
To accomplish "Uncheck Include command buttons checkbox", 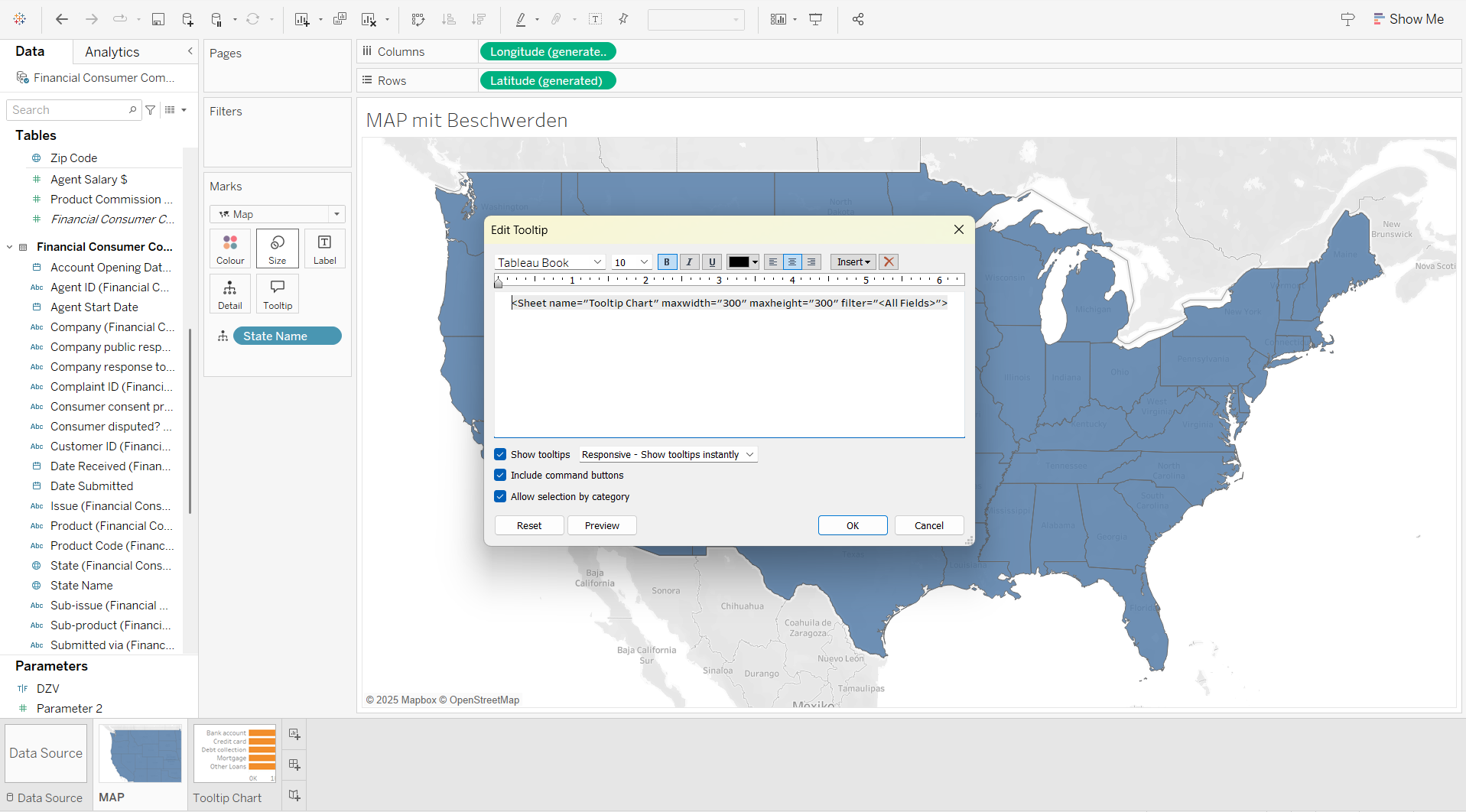I will pyautogui.click(x=500, y=475).
